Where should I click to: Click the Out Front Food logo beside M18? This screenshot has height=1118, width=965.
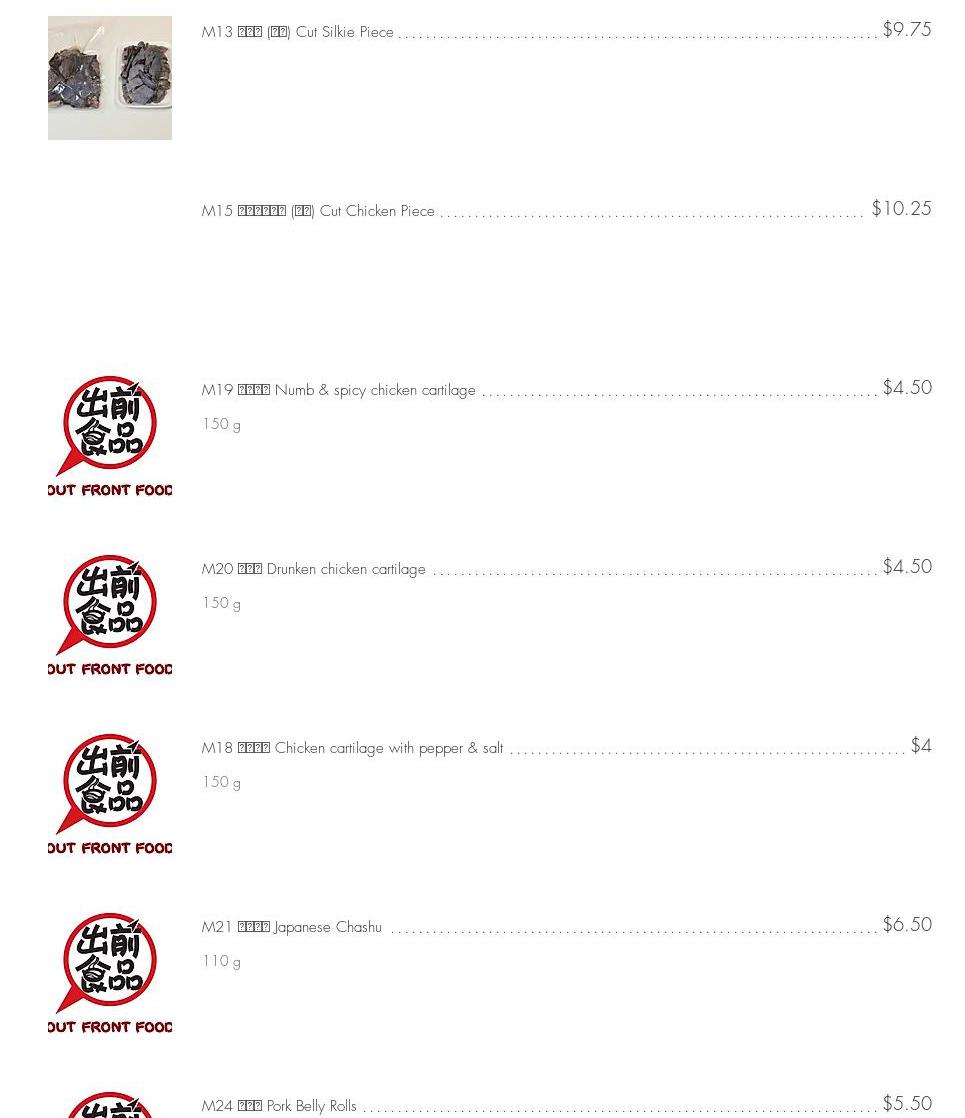coord(110,794)
